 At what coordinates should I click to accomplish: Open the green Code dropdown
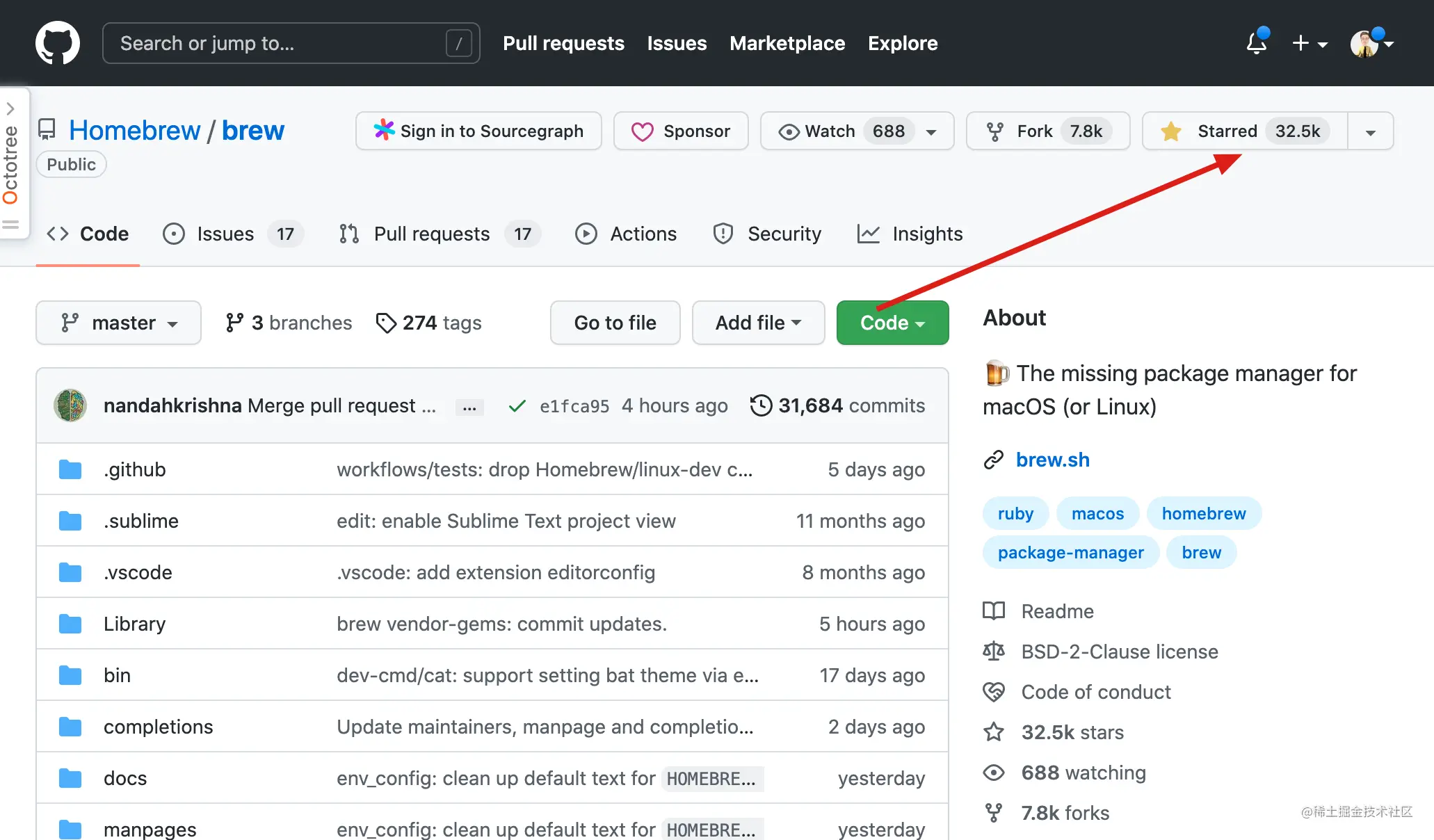point(893,323)
